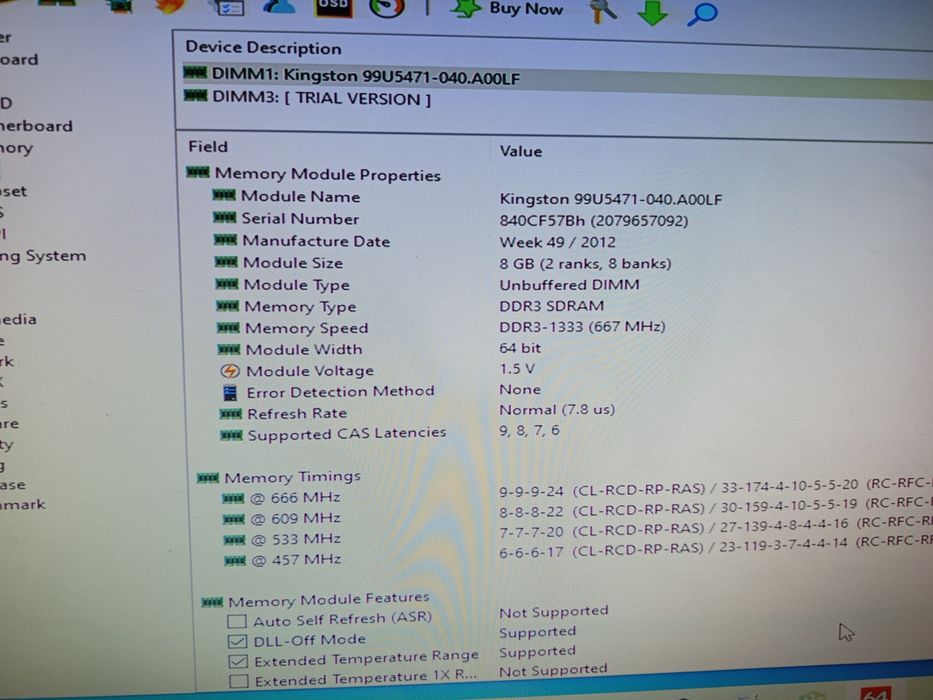Click the Memory Module Features group icon

pyautogui.click(x=212, y=603)
